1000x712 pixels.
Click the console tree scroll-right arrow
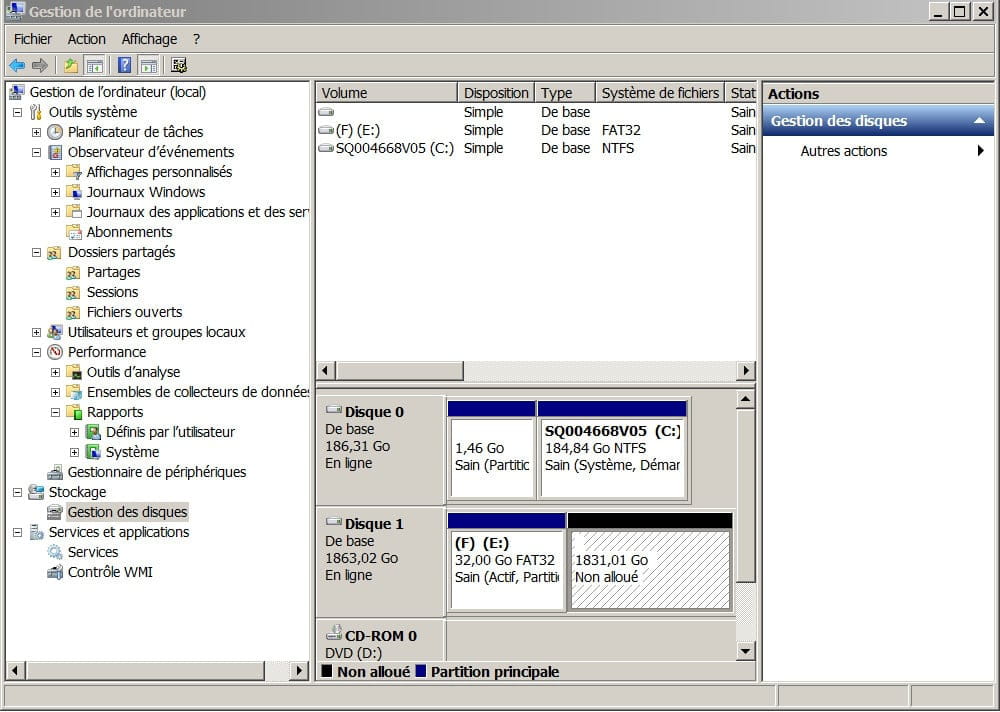tap(299, 671)
